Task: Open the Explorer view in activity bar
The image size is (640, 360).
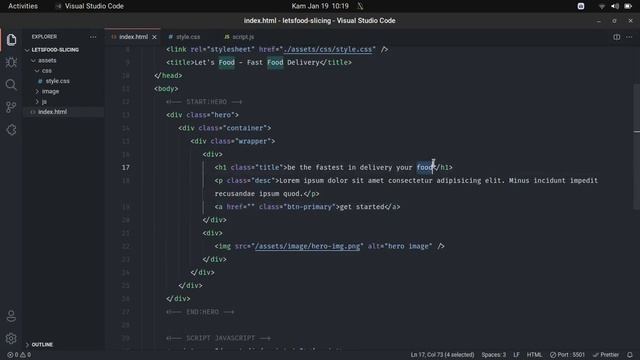Action: pyautogui.click(x=11, y=40)
